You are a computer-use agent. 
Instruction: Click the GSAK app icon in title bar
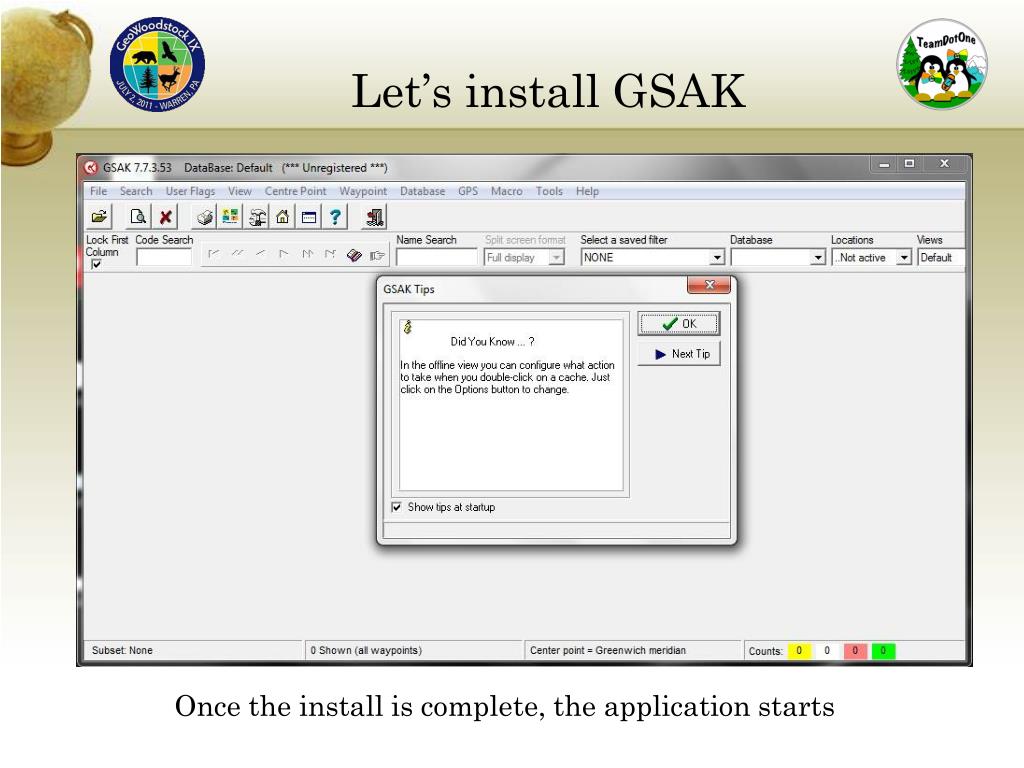point(91,168)
